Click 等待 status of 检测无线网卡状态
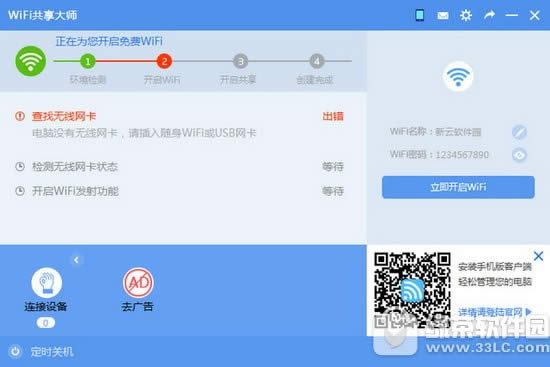 pos(333,167)
